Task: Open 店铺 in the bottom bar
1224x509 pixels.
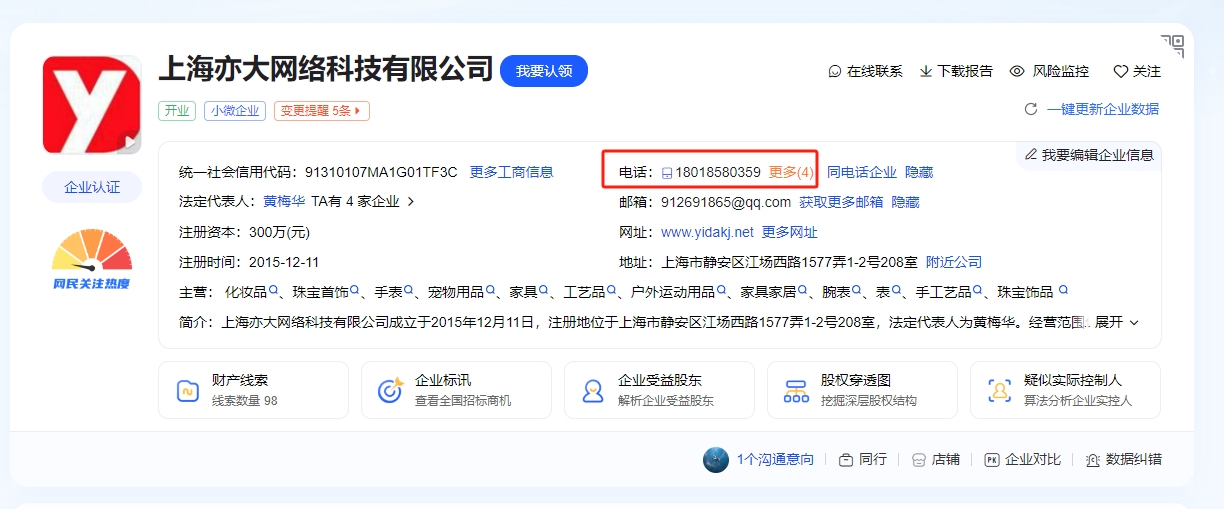Action: click(x=935, y=460)
